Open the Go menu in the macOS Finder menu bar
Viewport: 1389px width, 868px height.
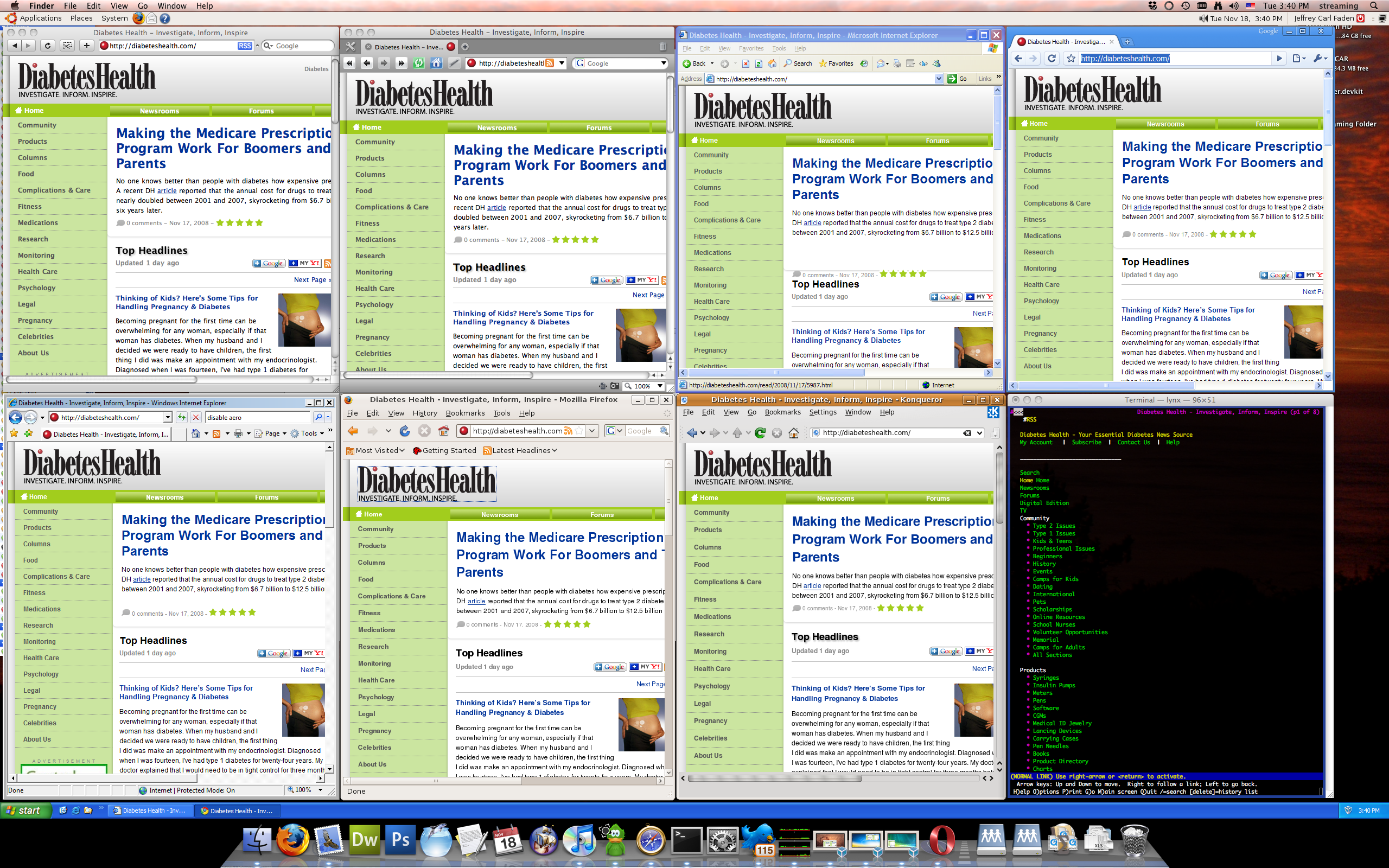click(x=142, y=6)
